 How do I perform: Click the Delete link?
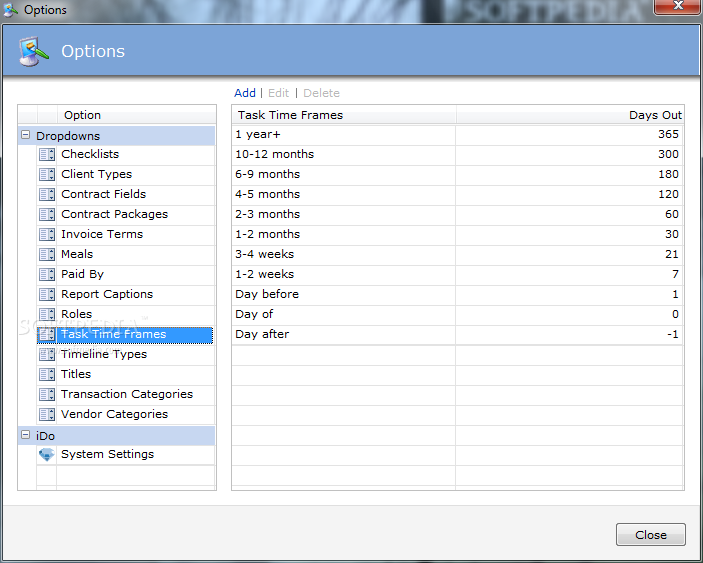pyautogui.click(x=321, y=93)
